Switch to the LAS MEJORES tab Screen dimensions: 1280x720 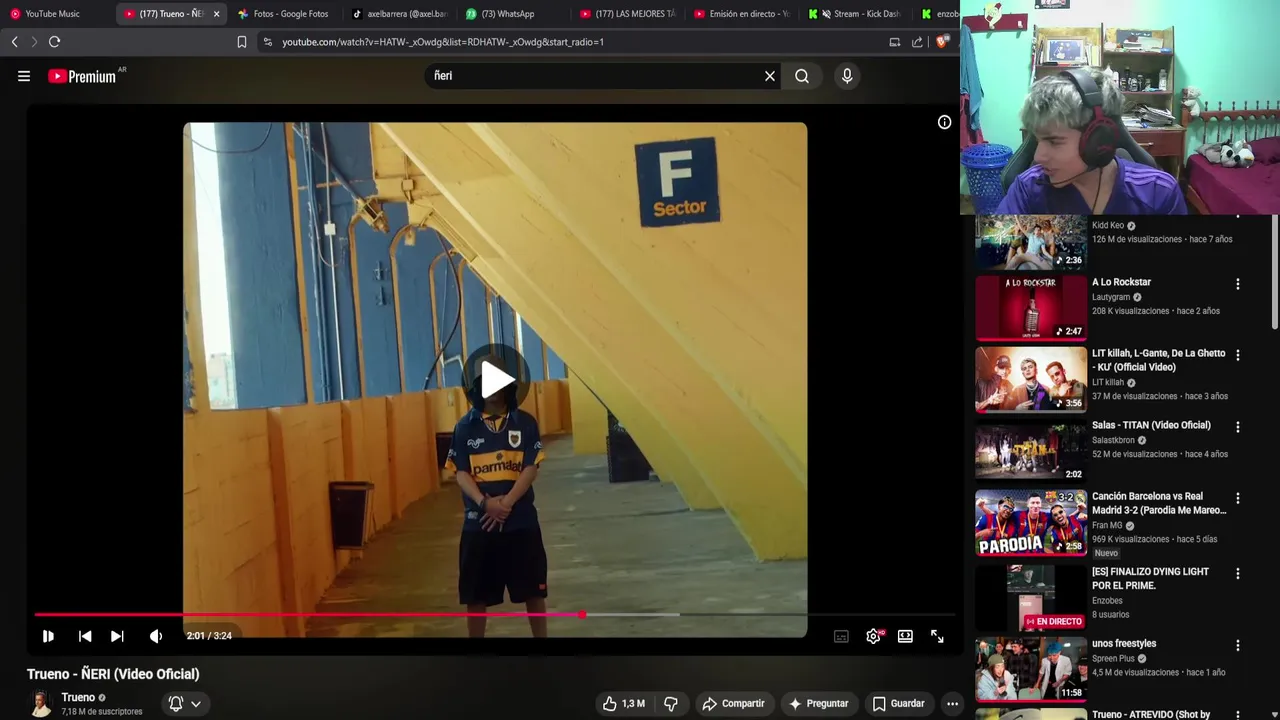coord(628,14)
